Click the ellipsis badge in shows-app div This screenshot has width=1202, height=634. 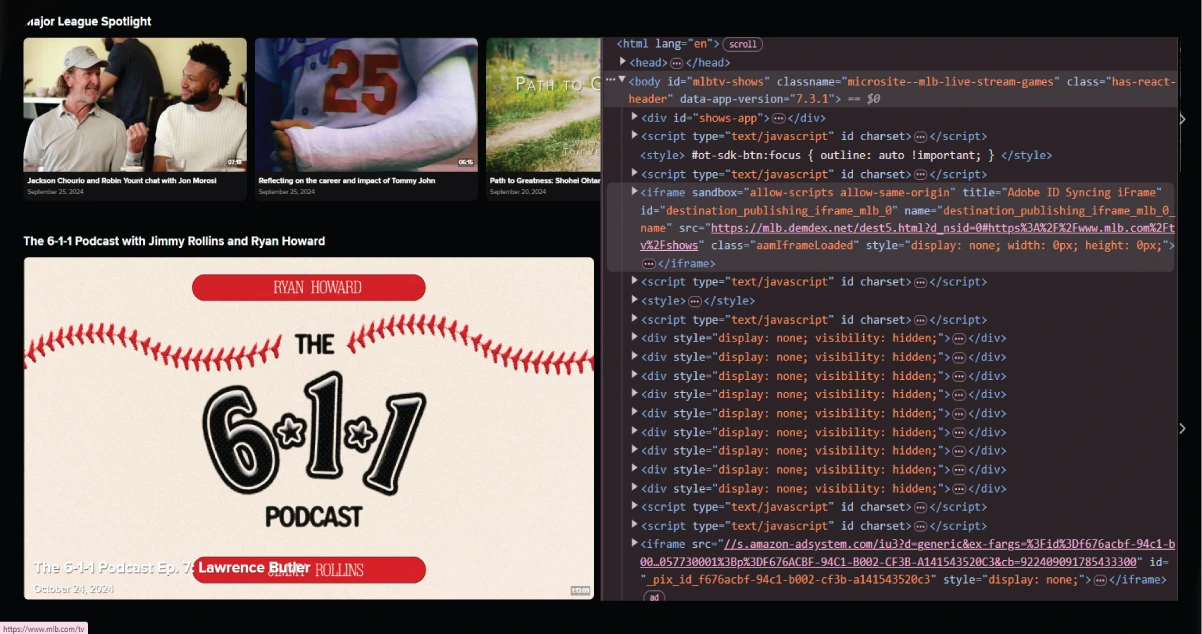(779, 118)
